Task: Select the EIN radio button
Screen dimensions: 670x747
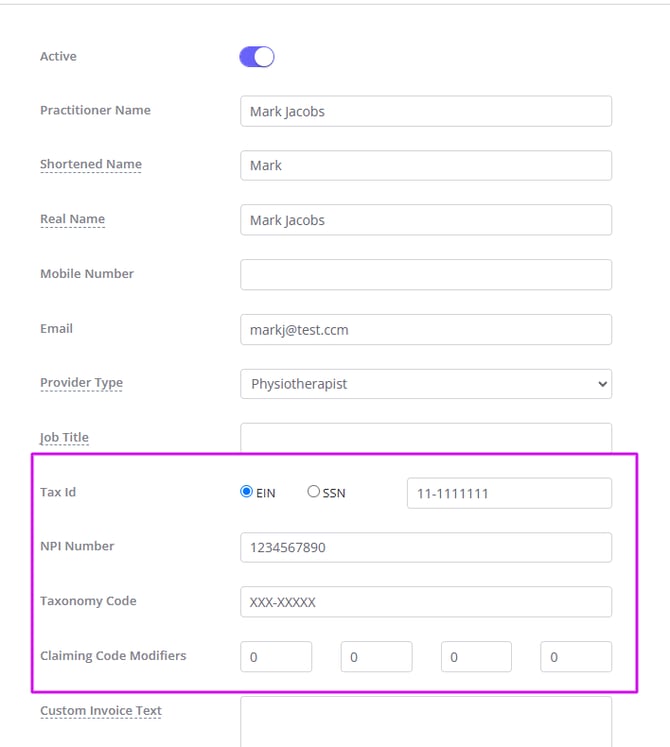Action: coord(247,492)
